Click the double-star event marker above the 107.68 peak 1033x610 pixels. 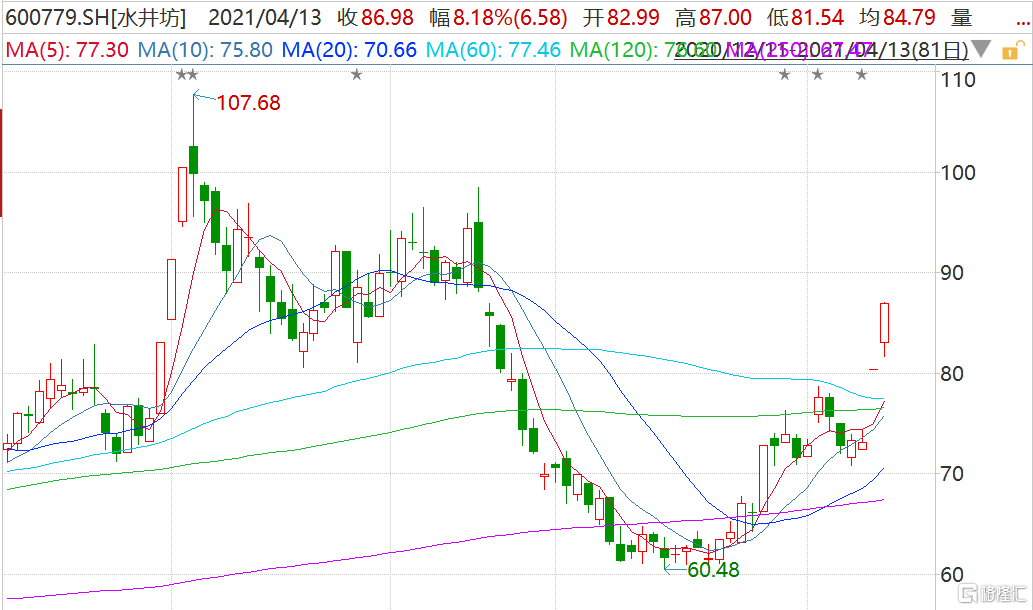(x=187, y=75)
